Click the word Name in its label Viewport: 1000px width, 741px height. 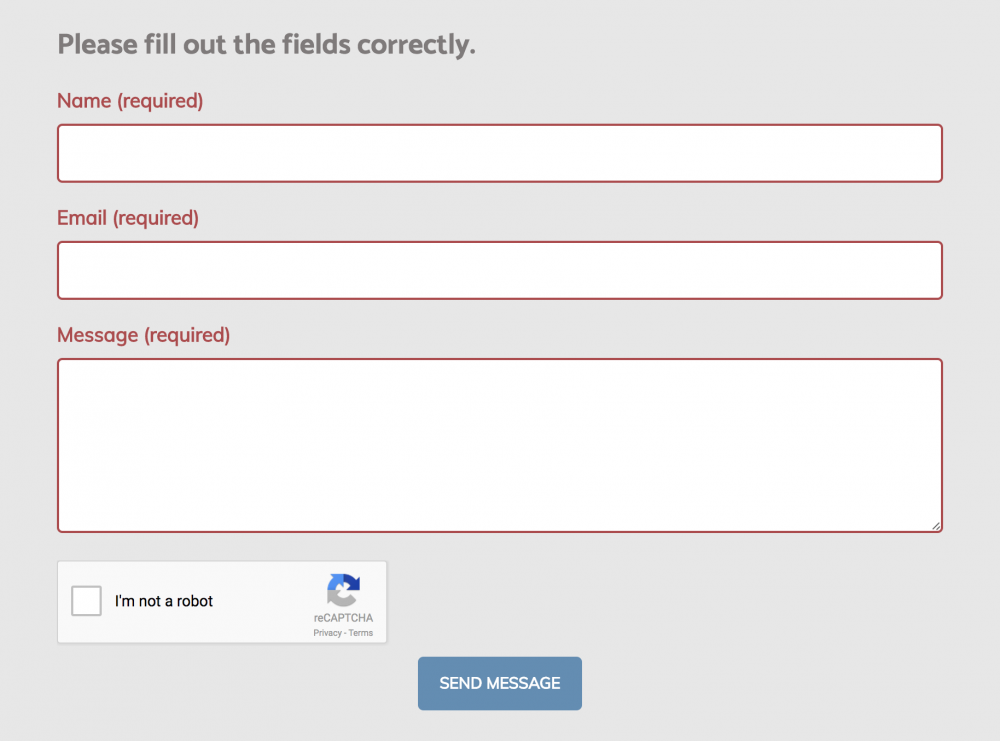click(x=84, y=101)
